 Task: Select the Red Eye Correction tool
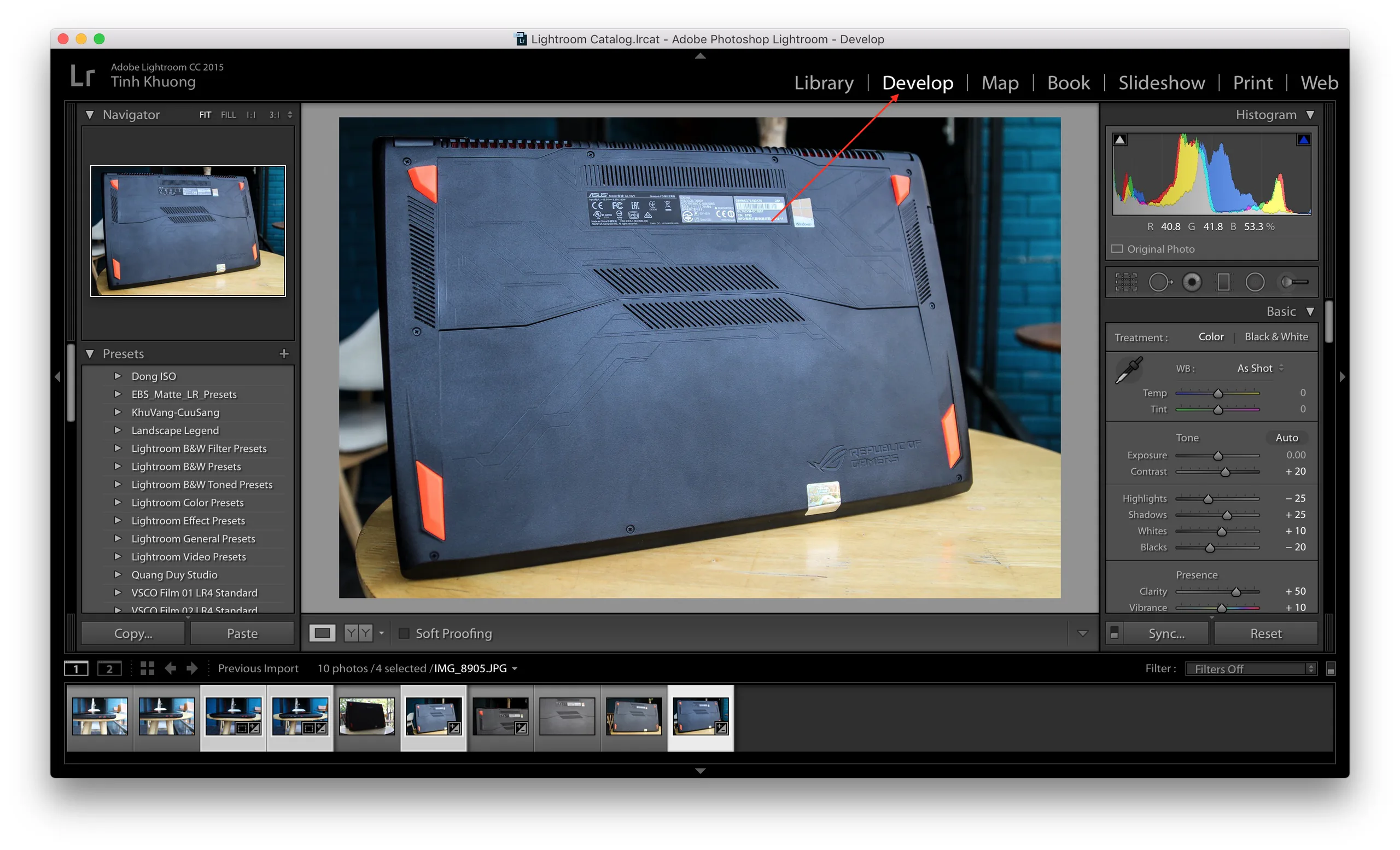click(1192, 282)
